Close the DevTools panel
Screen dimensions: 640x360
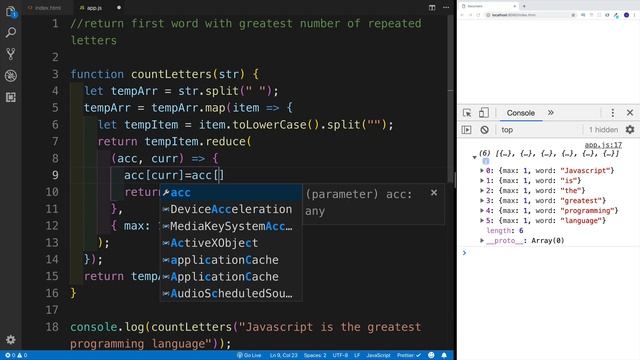click(630, 113)
